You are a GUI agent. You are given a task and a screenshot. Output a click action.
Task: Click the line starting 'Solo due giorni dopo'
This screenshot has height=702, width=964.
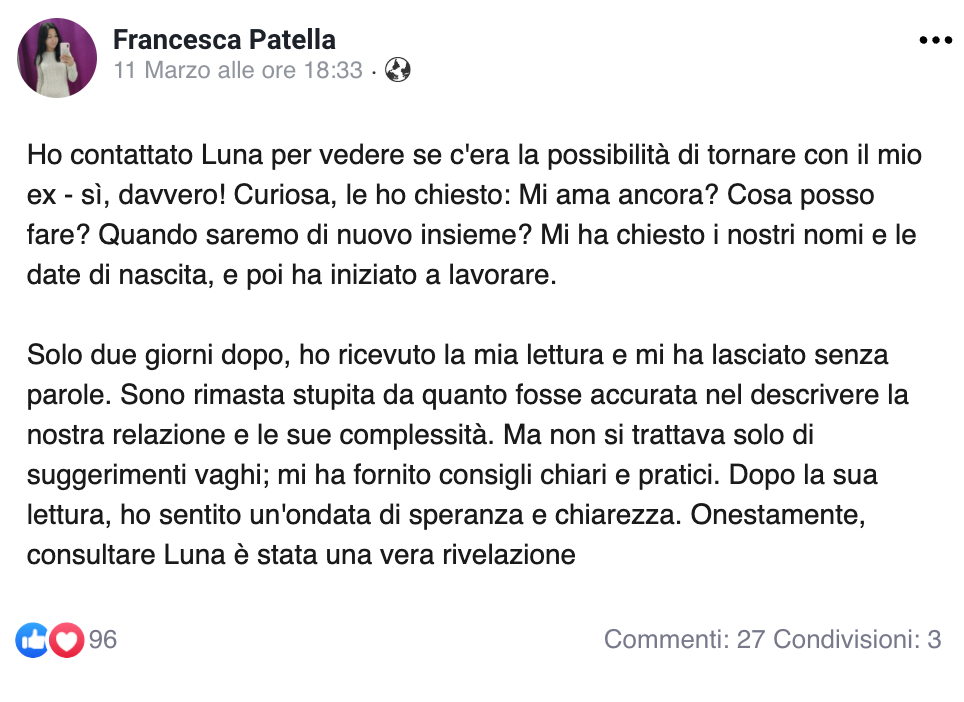pos(457,355)
